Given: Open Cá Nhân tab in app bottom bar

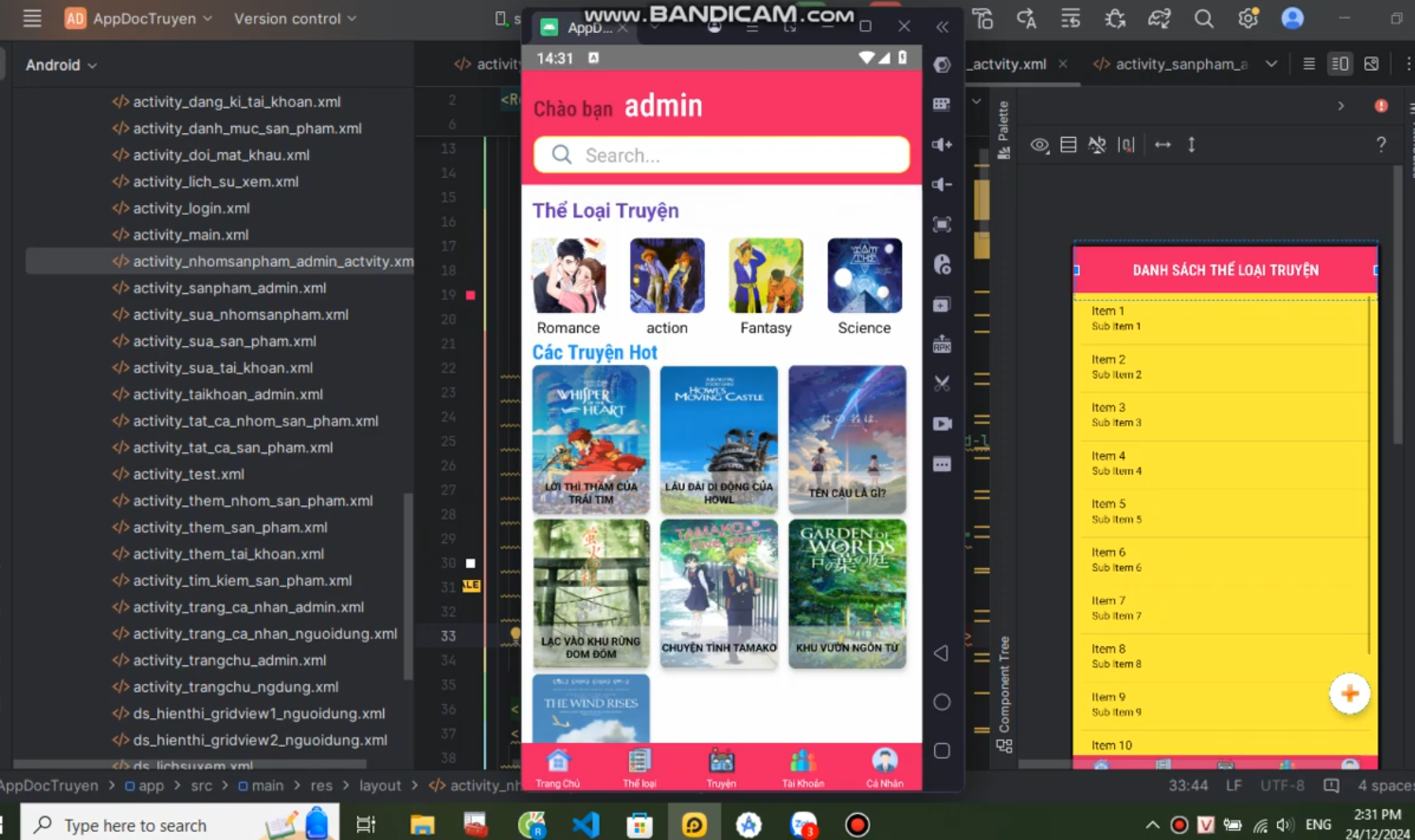Looking at the screenshot, I should click(884, 768).
